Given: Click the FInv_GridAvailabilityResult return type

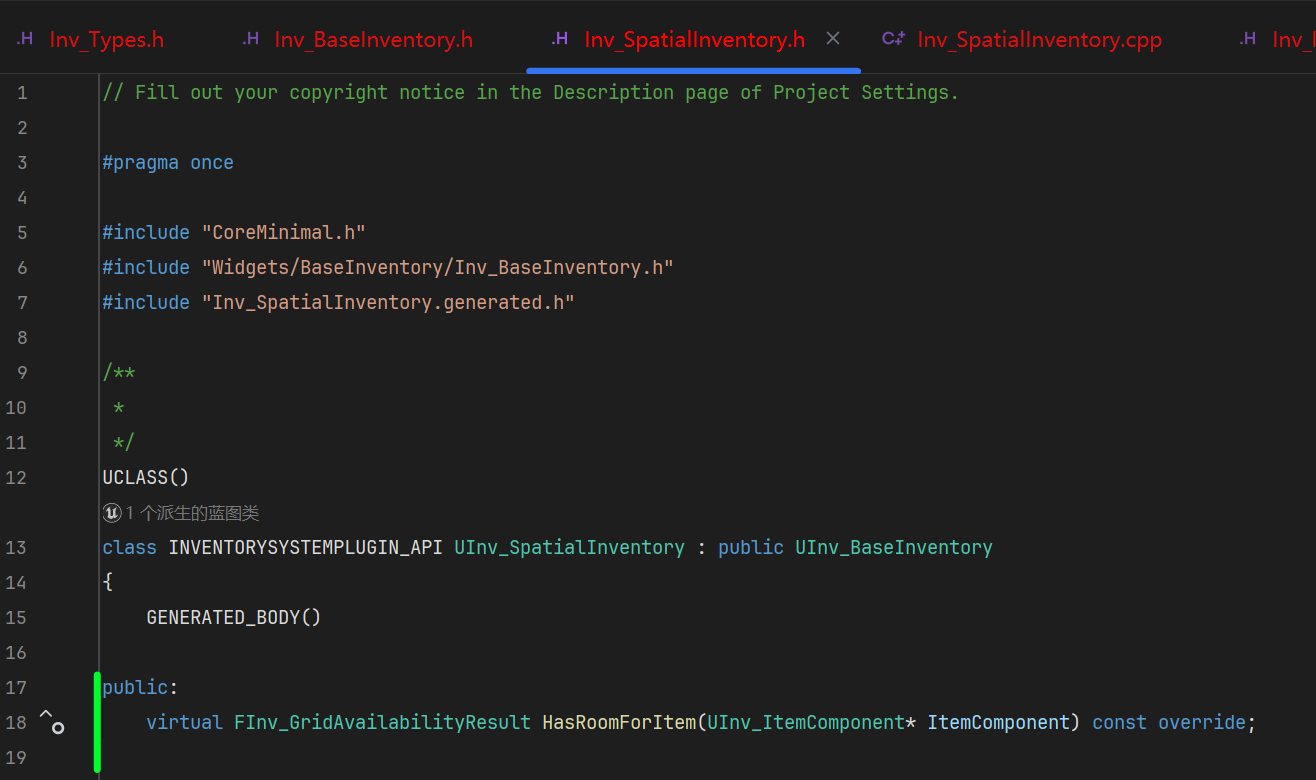Looking at the screenshot, I should [x=382, y=722].
